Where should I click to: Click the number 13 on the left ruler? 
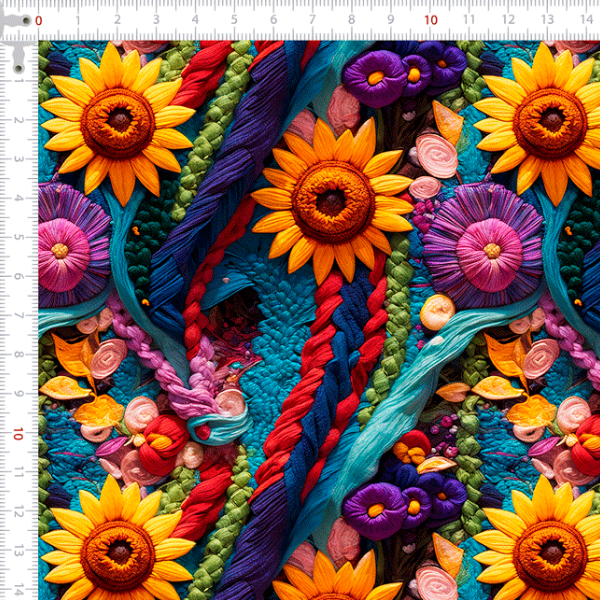click(18, 552)
